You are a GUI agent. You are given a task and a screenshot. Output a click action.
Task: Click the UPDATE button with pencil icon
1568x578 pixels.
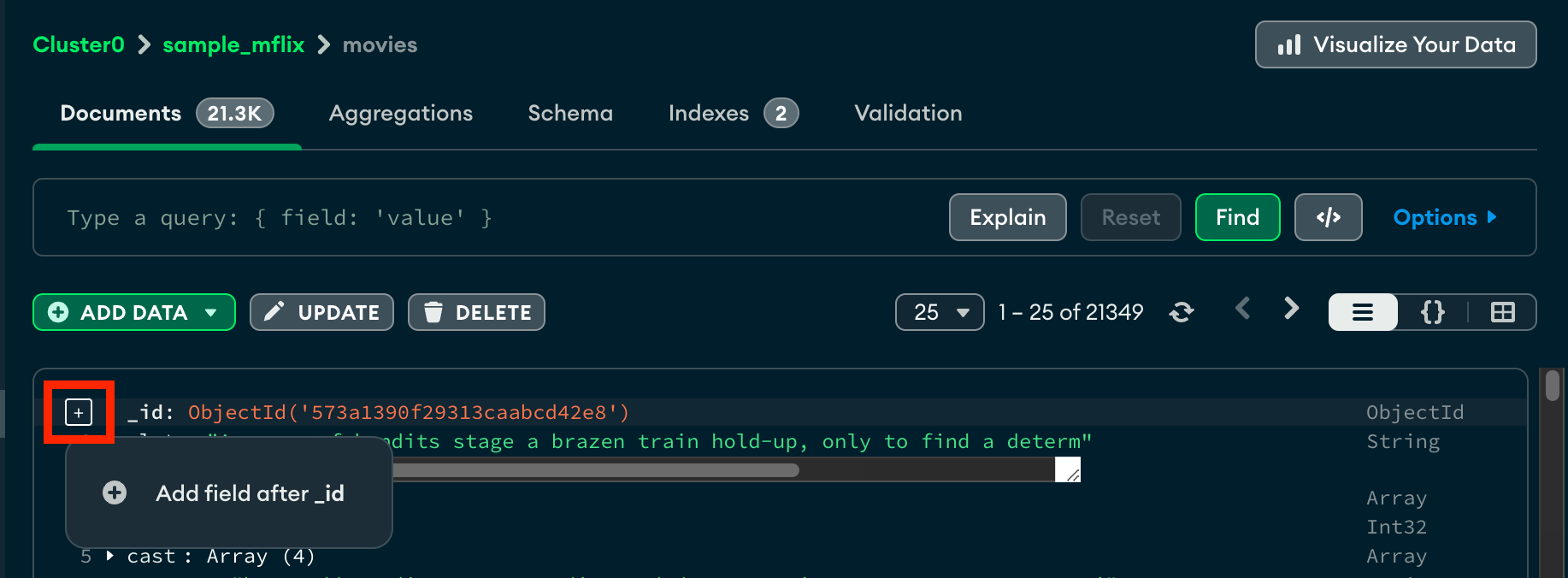click(x=321, y=312)
